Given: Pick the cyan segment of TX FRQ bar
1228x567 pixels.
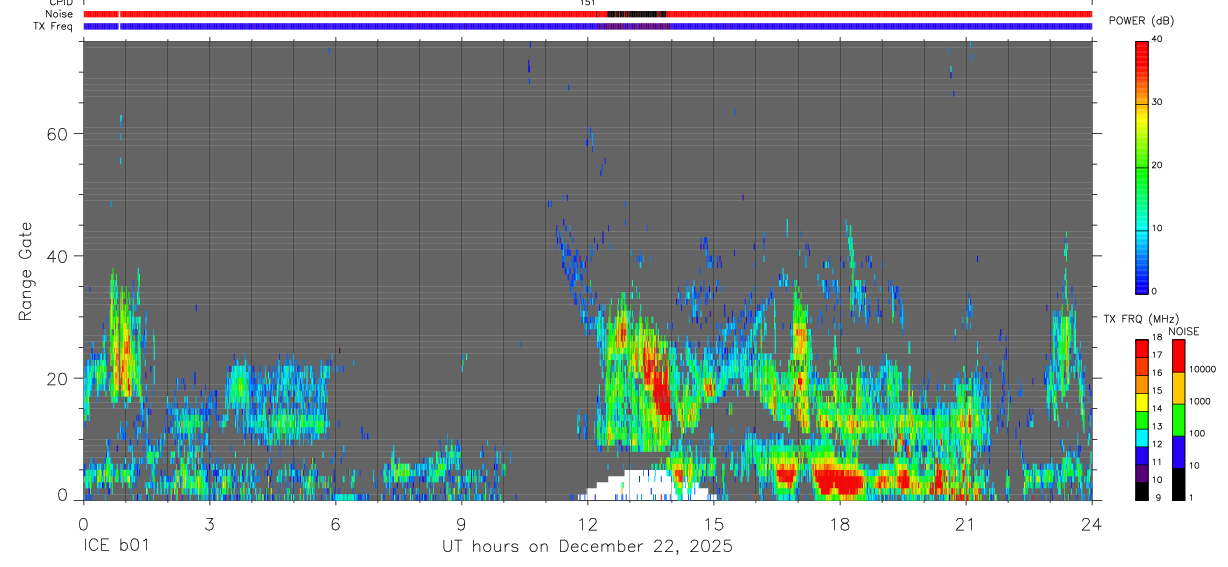Looking at the screenshot, I should click(x=1143, y=438).
